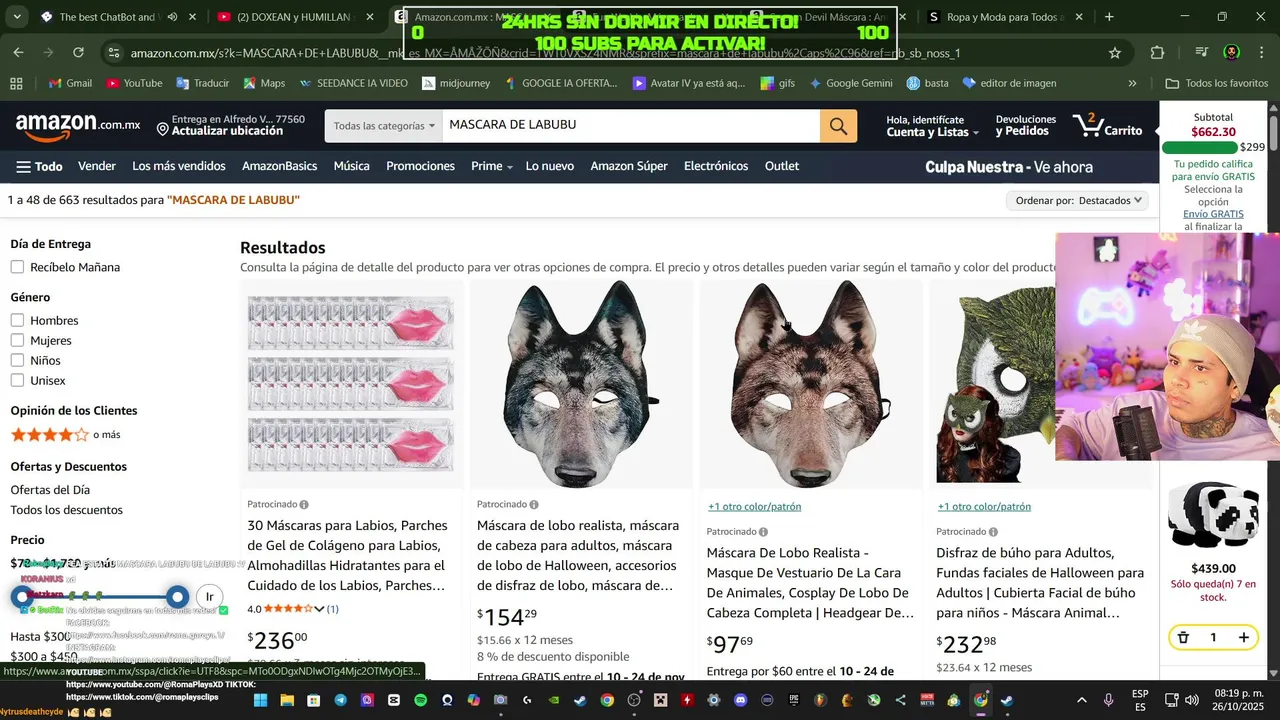Delete the panda item using trash icon
1280x720 pixels.
1183,637
